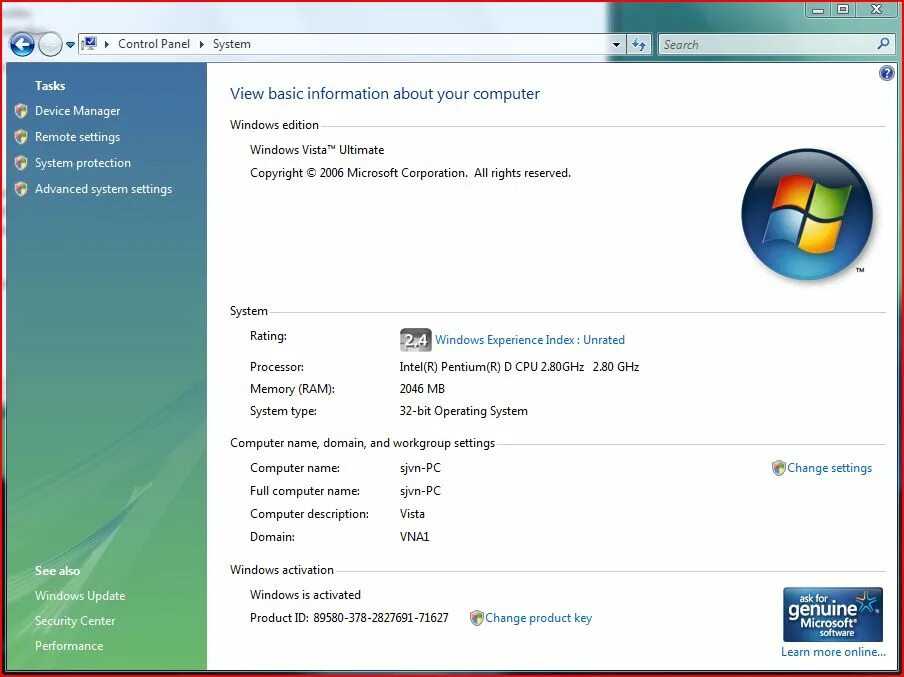The height and width of the screenshot is (677, 904).
Task: Open help via the question mark icon
Action: [886, 73]
